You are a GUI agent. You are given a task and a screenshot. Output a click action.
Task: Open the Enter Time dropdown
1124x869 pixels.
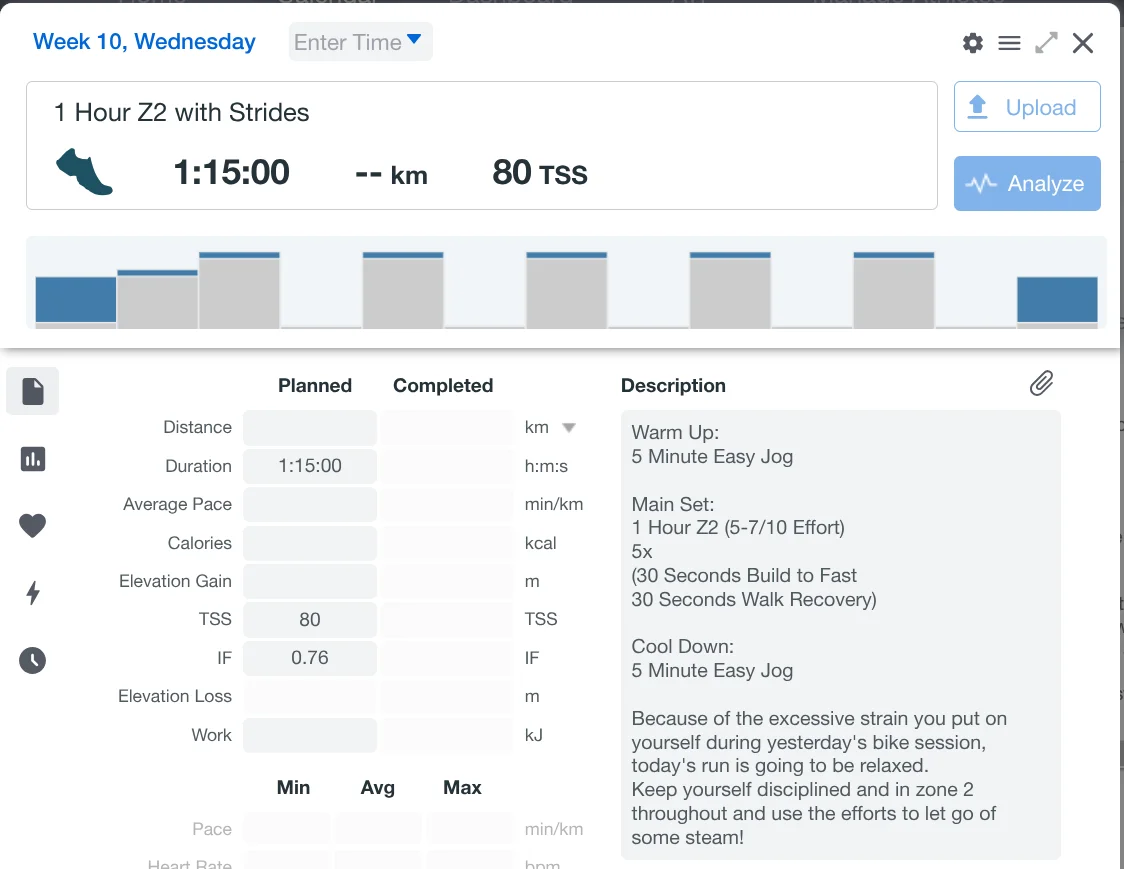360,42
